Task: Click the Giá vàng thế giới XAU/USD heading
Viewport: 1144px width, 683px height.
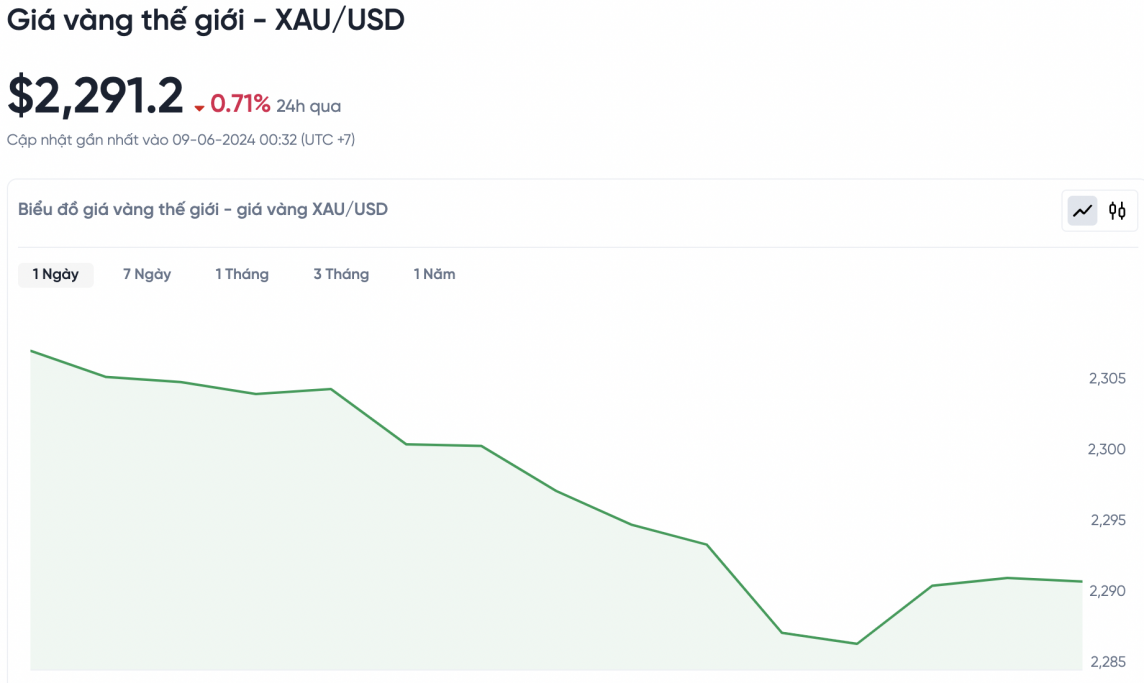Action: click(x=205, y=20)
